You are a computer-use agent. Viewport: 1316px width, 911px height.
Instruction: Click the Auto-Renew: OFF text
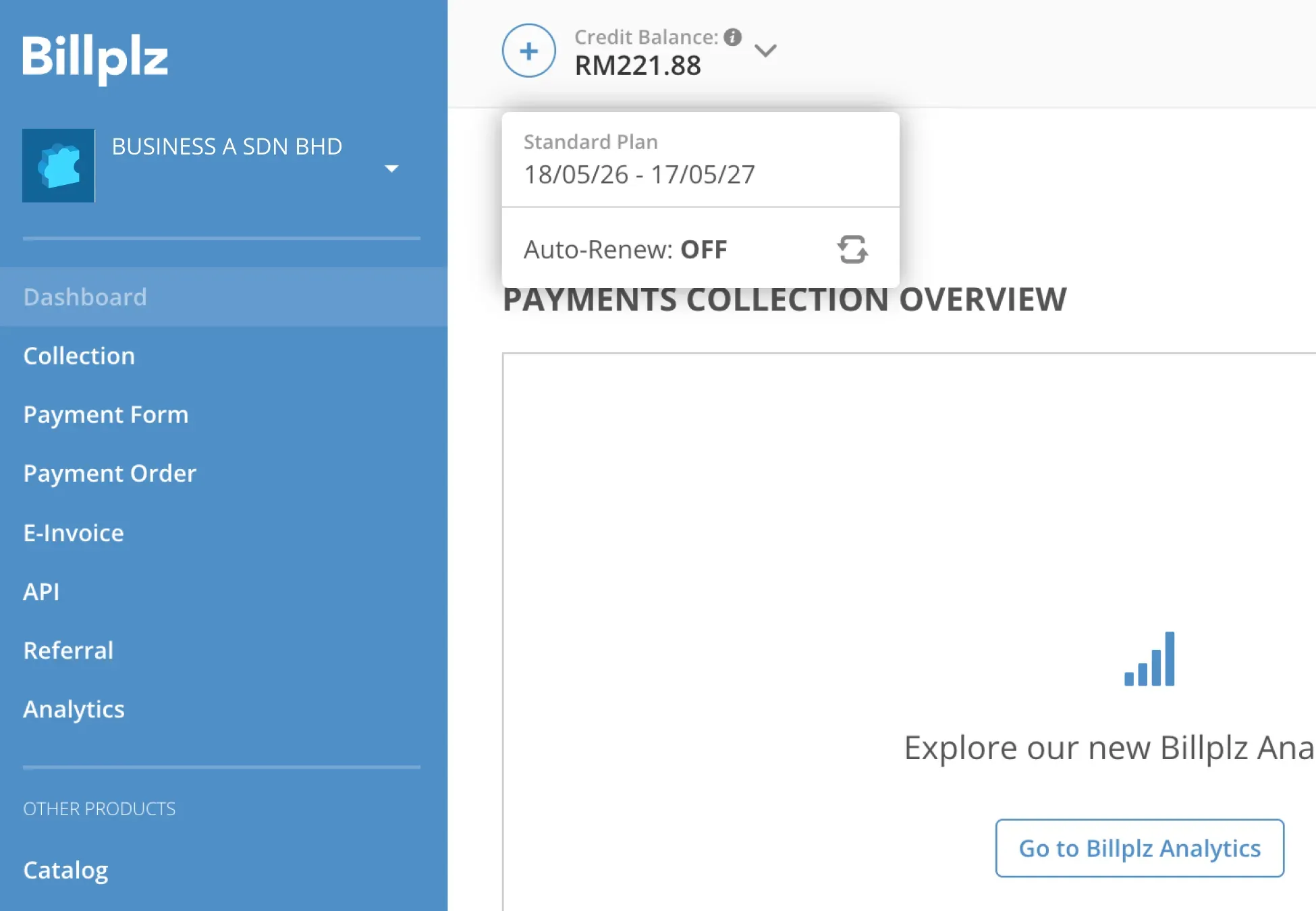click(626, 250)
